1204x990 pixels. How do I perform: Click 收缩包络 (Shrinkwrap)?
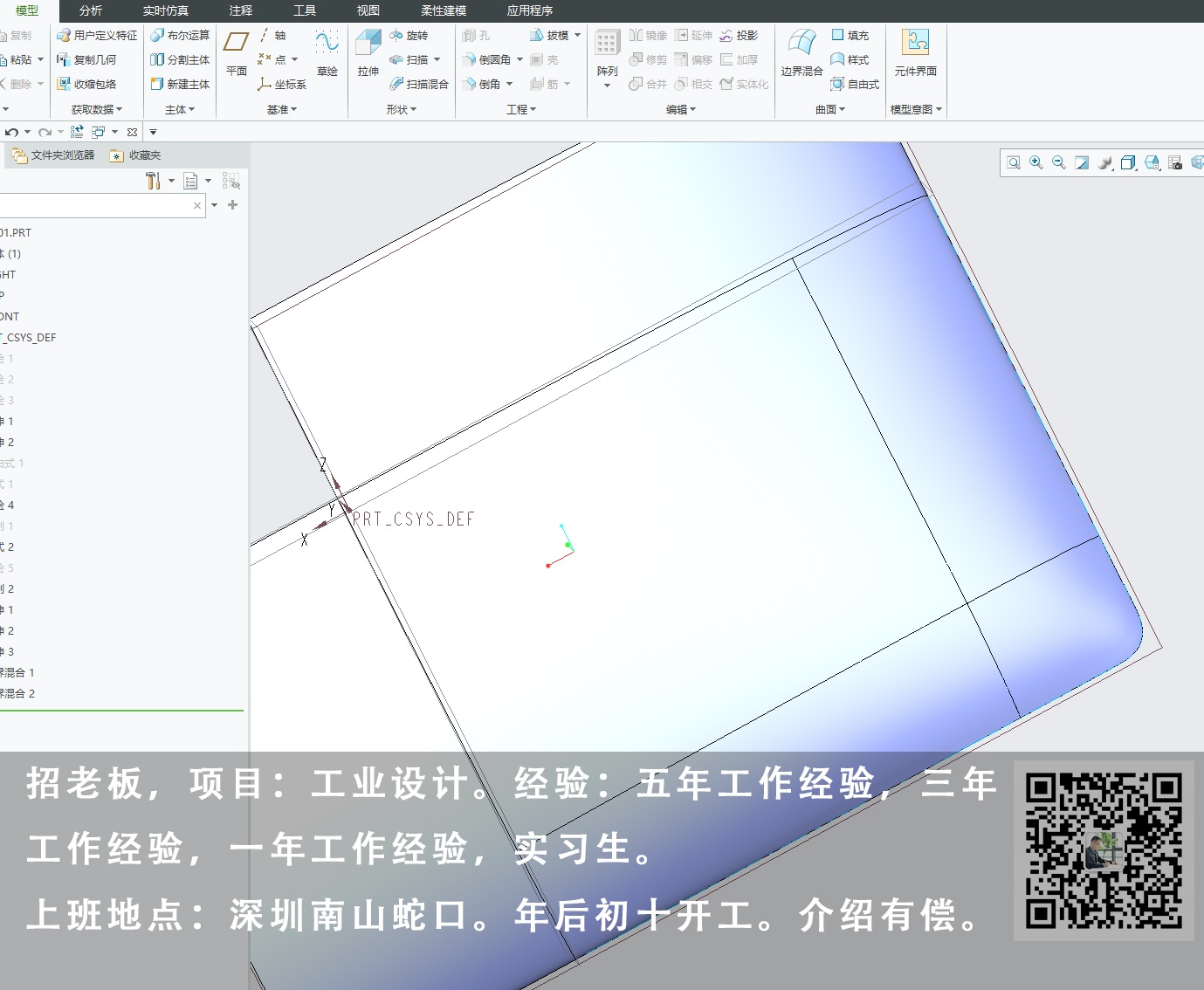(x=86, y=85)
